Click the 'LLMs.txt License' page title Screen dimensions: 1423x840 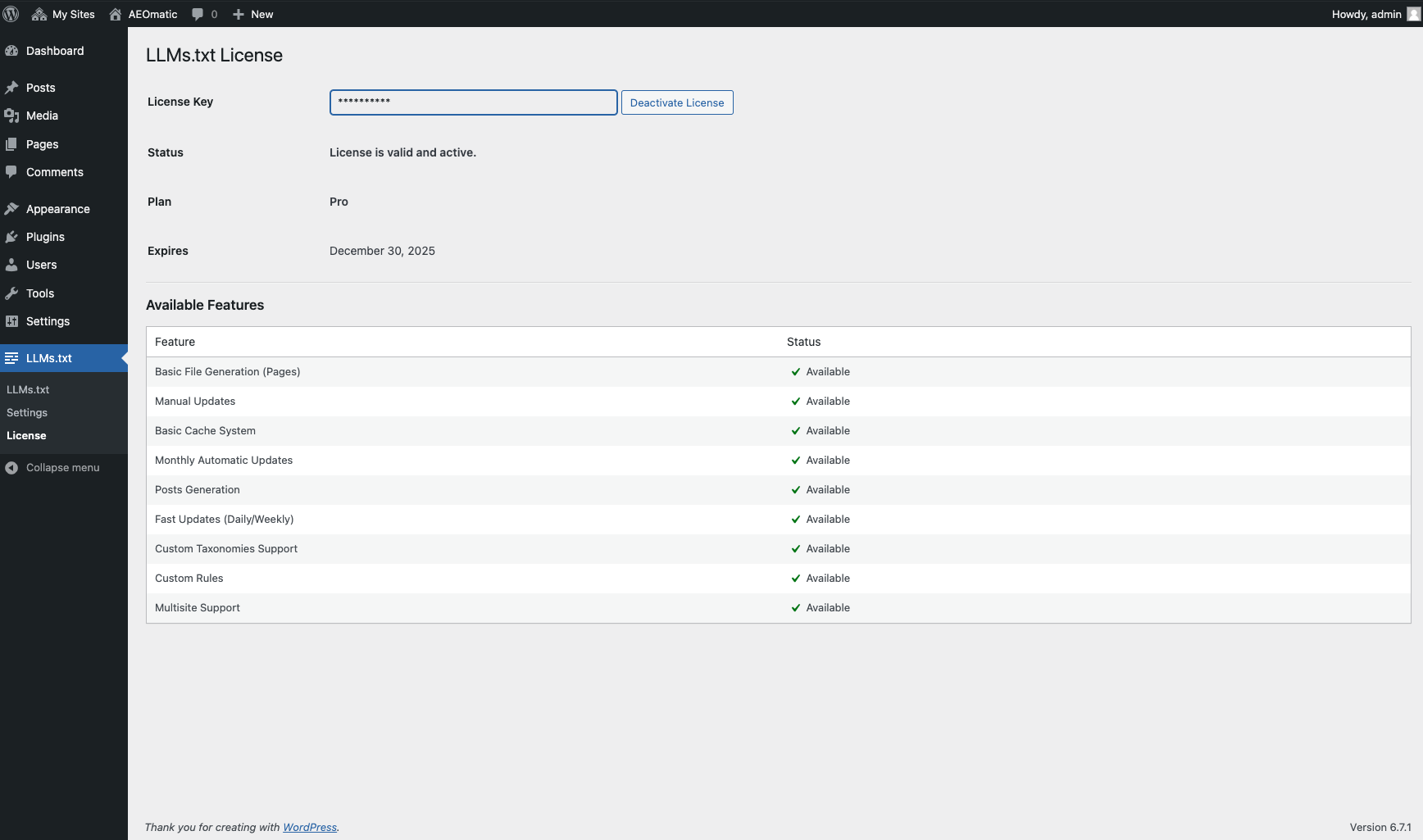click(x=214, y=55)
